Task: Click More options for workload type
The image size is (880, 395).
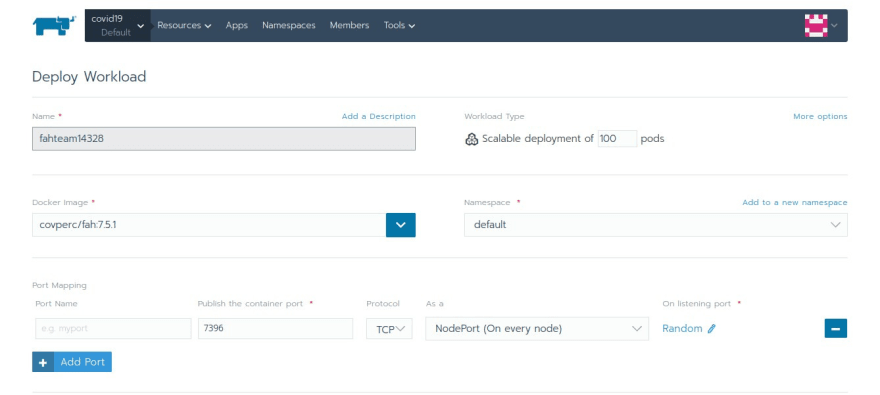Action: (820, 116)
